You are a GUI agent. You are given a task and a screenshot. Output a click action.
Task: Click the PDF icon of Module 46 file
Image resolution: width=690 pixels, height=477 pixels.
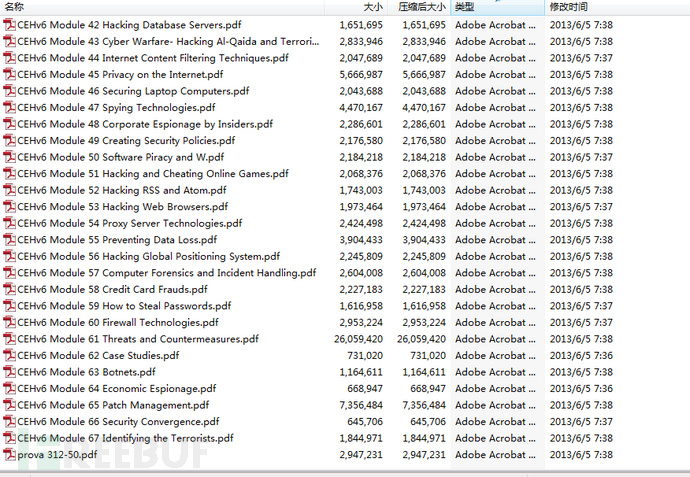9,91
